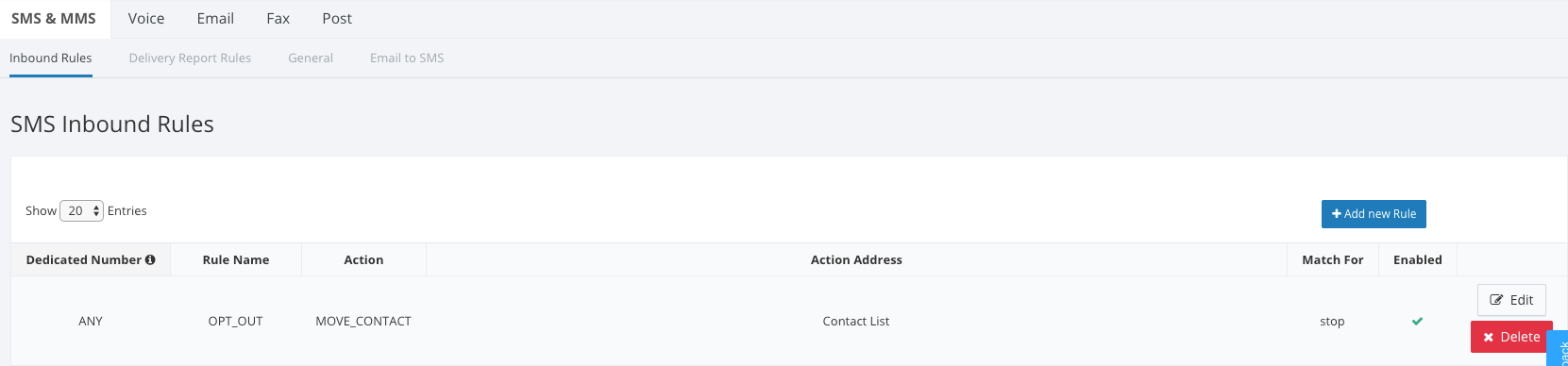The width and height of the screenshot is (1568, 366).
Task: Open the Post tab
Action: point(337,19)
